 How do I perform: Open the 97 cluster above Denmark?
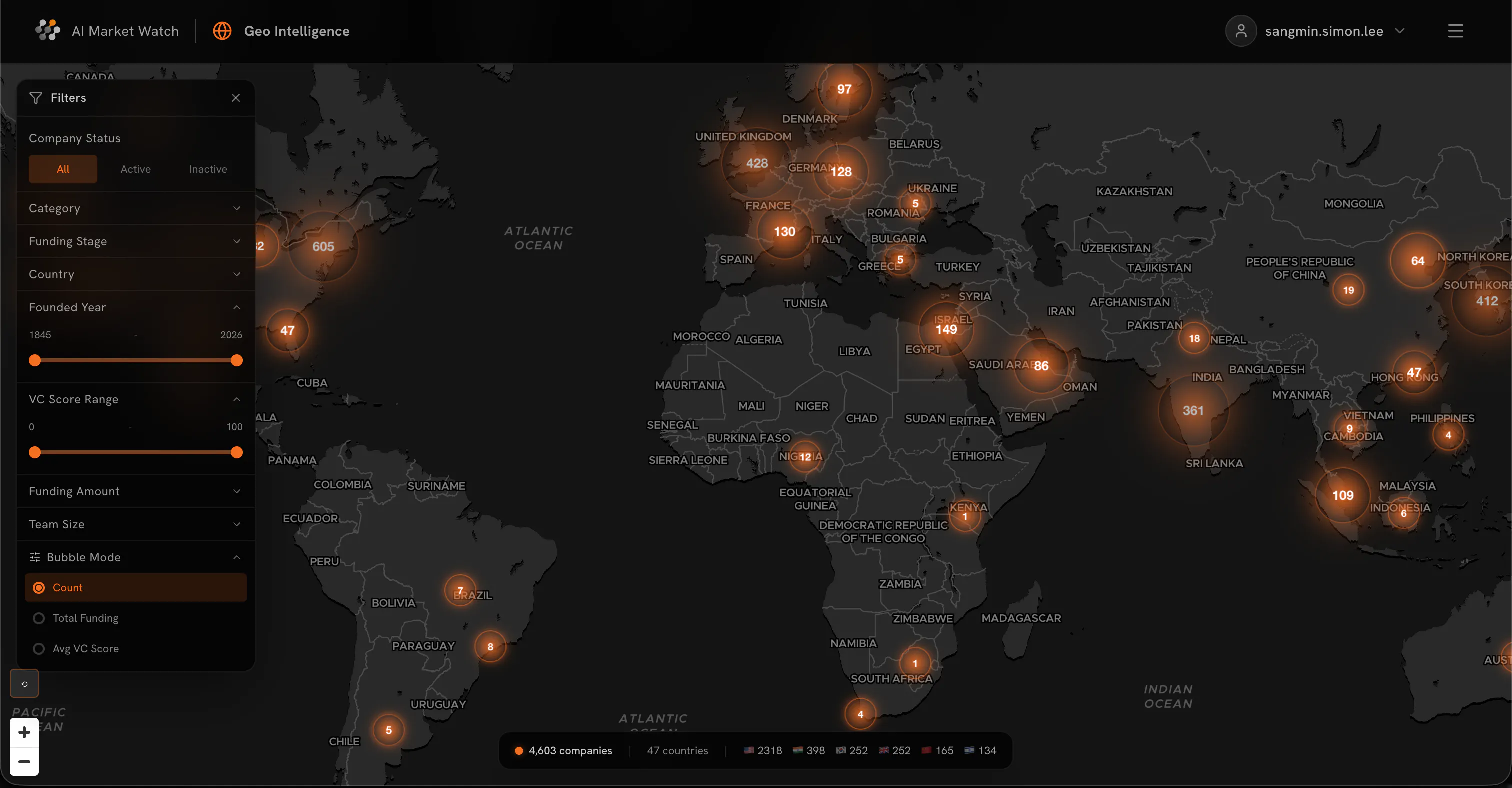pos(844,89)
